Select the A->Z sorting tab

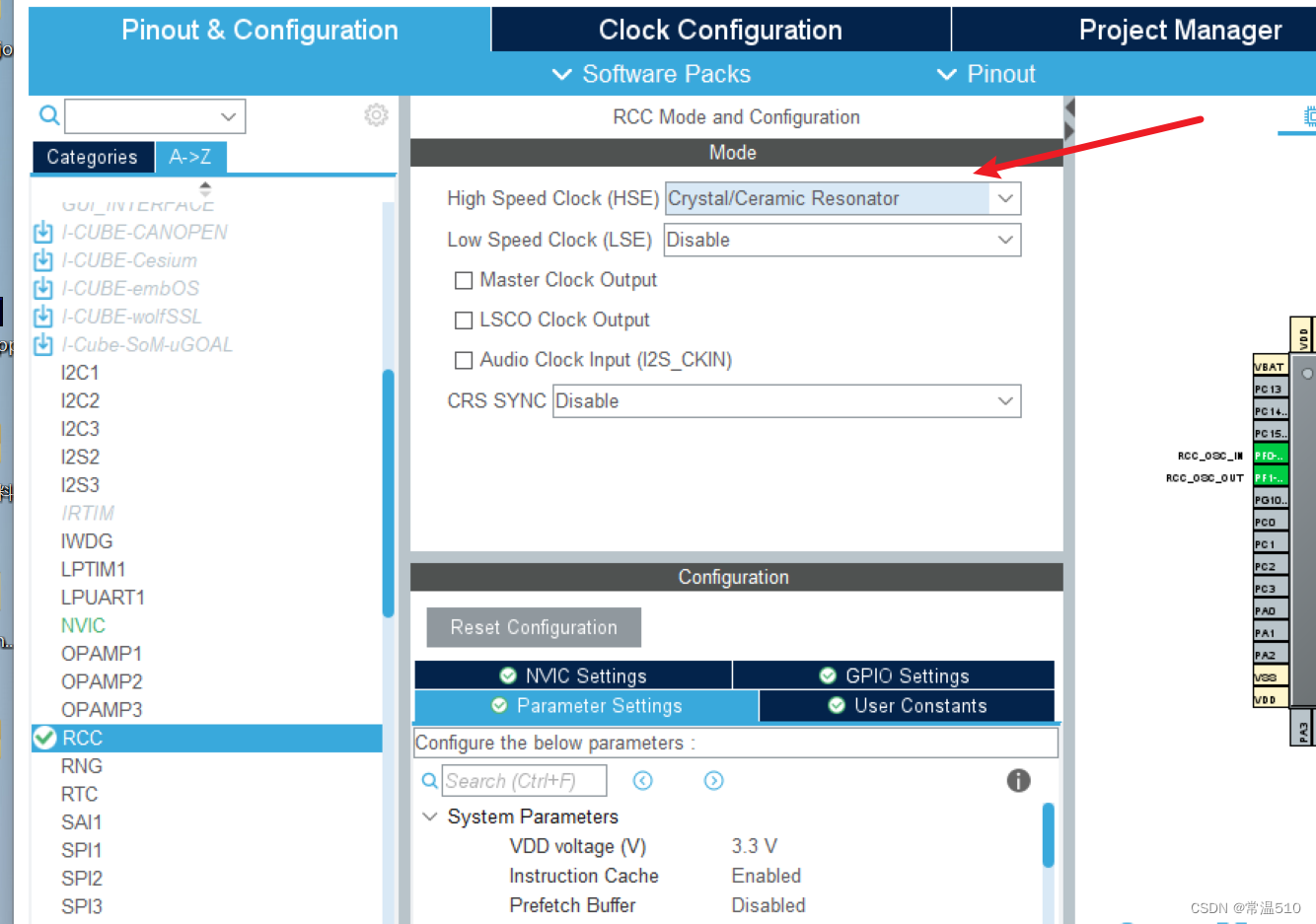[x=190, y=157]
